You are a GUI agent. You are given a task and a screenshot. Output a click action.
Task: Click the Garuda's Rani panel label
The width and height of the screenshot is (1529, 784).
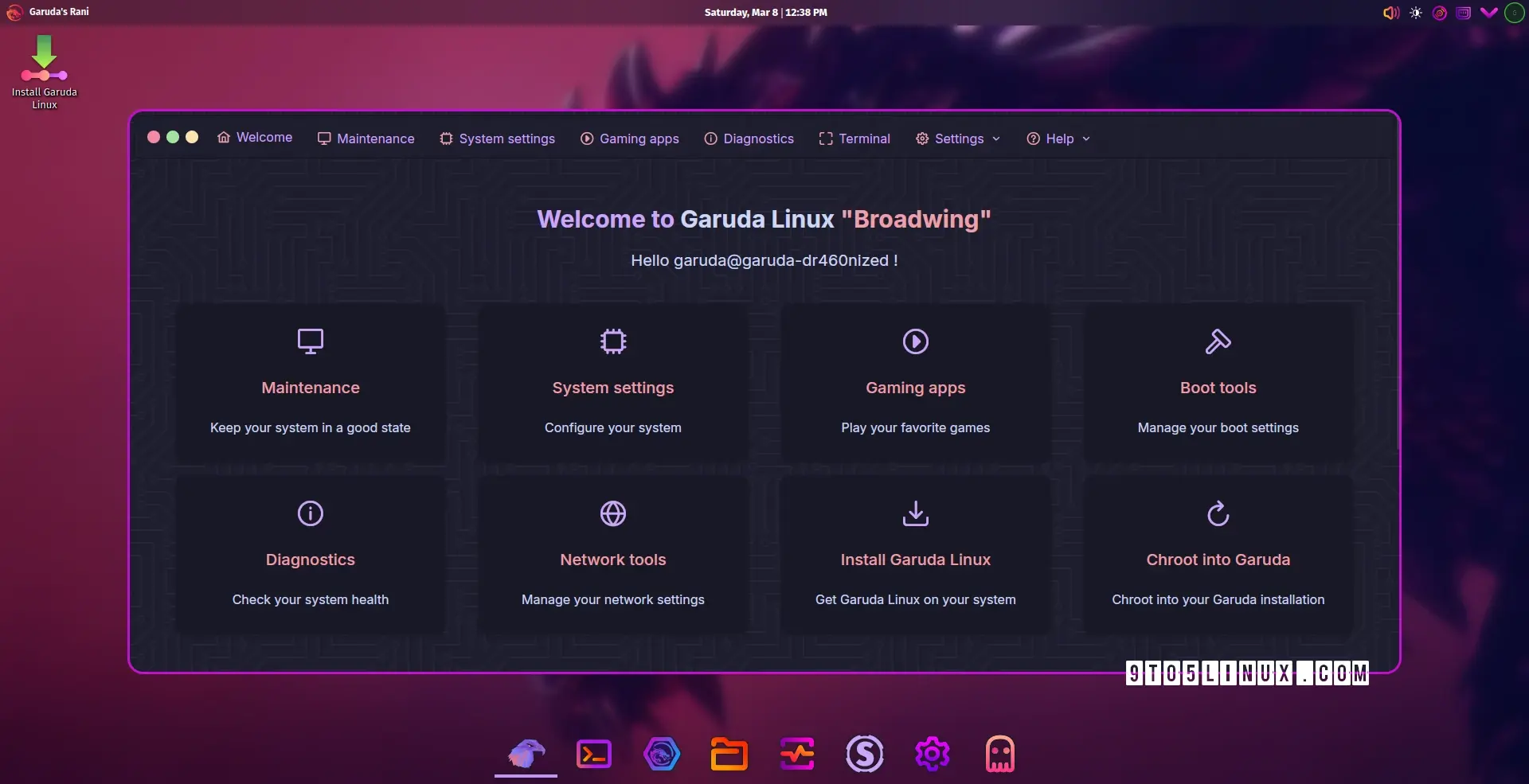click(59, 12)
